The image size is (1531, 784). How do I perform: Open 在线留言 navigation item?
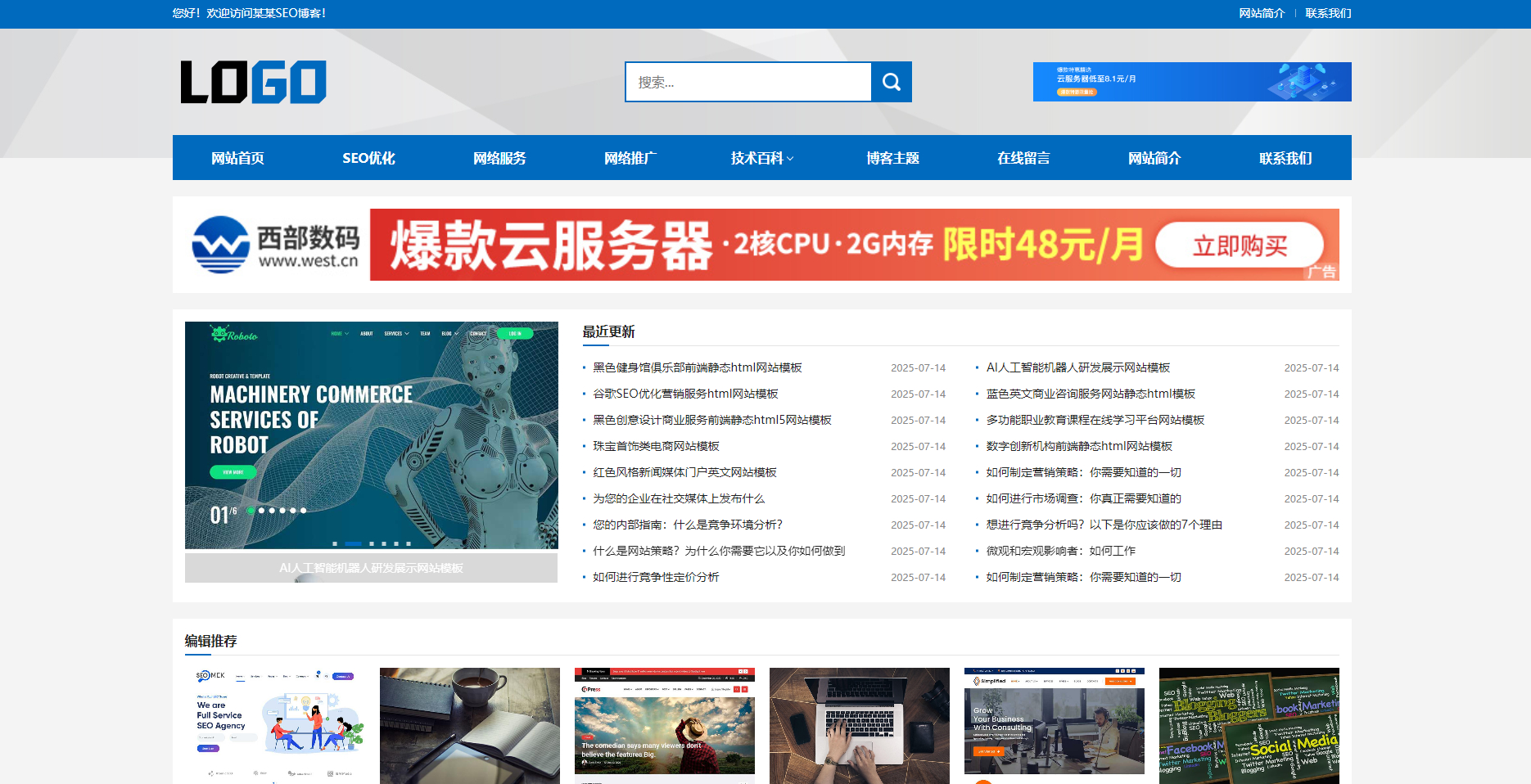point(1023,158)
